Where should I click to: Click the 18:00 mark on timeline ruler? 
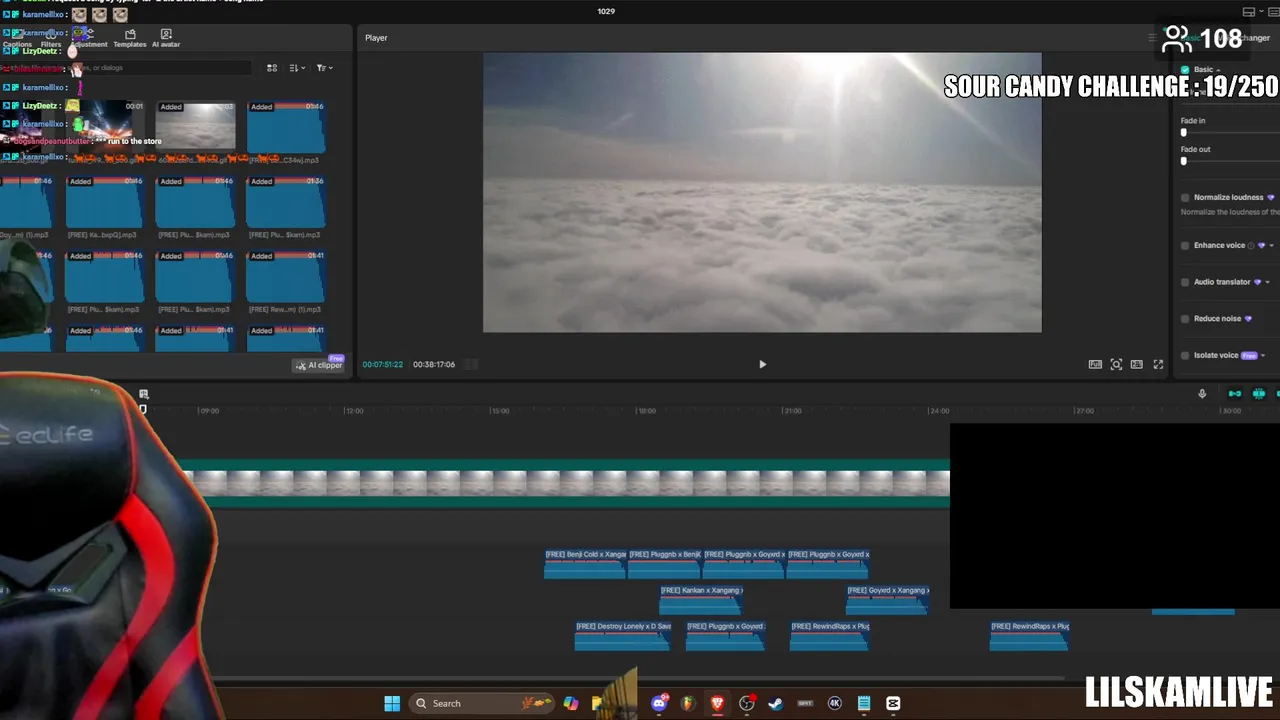click(646, 410)
